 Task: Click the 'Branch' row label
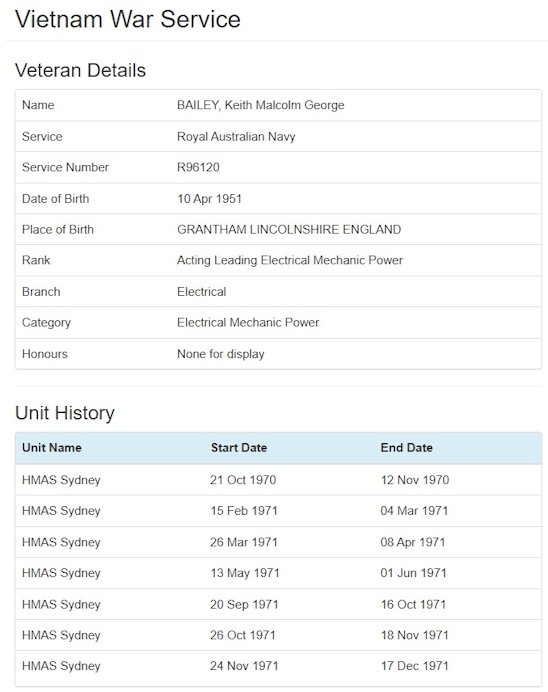pyautogui.click(x=41, y=292)
